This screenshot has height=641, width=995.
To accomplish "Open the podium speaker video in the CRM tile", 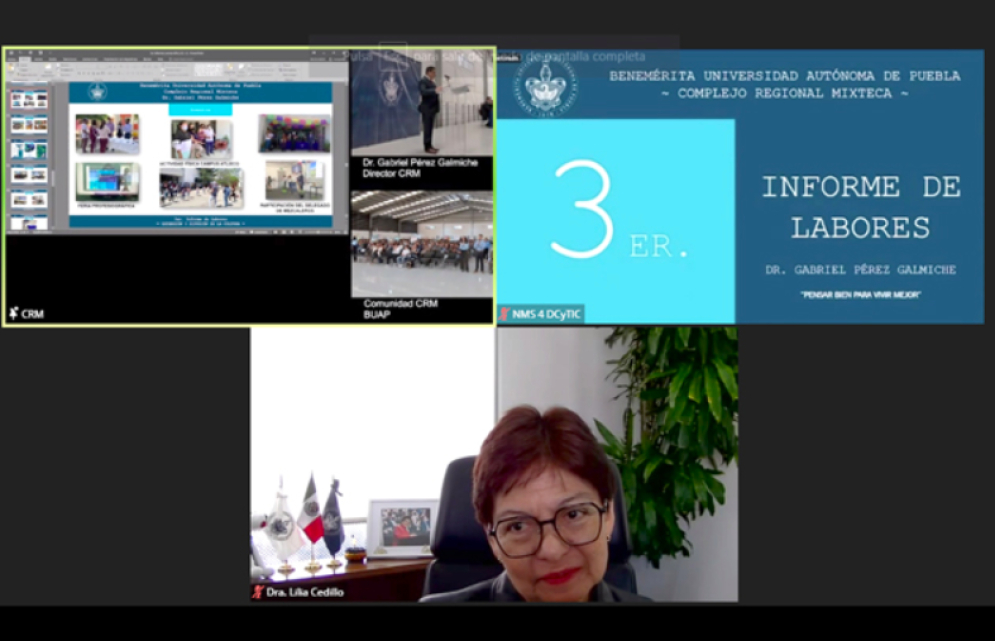I will click(422, 104).
